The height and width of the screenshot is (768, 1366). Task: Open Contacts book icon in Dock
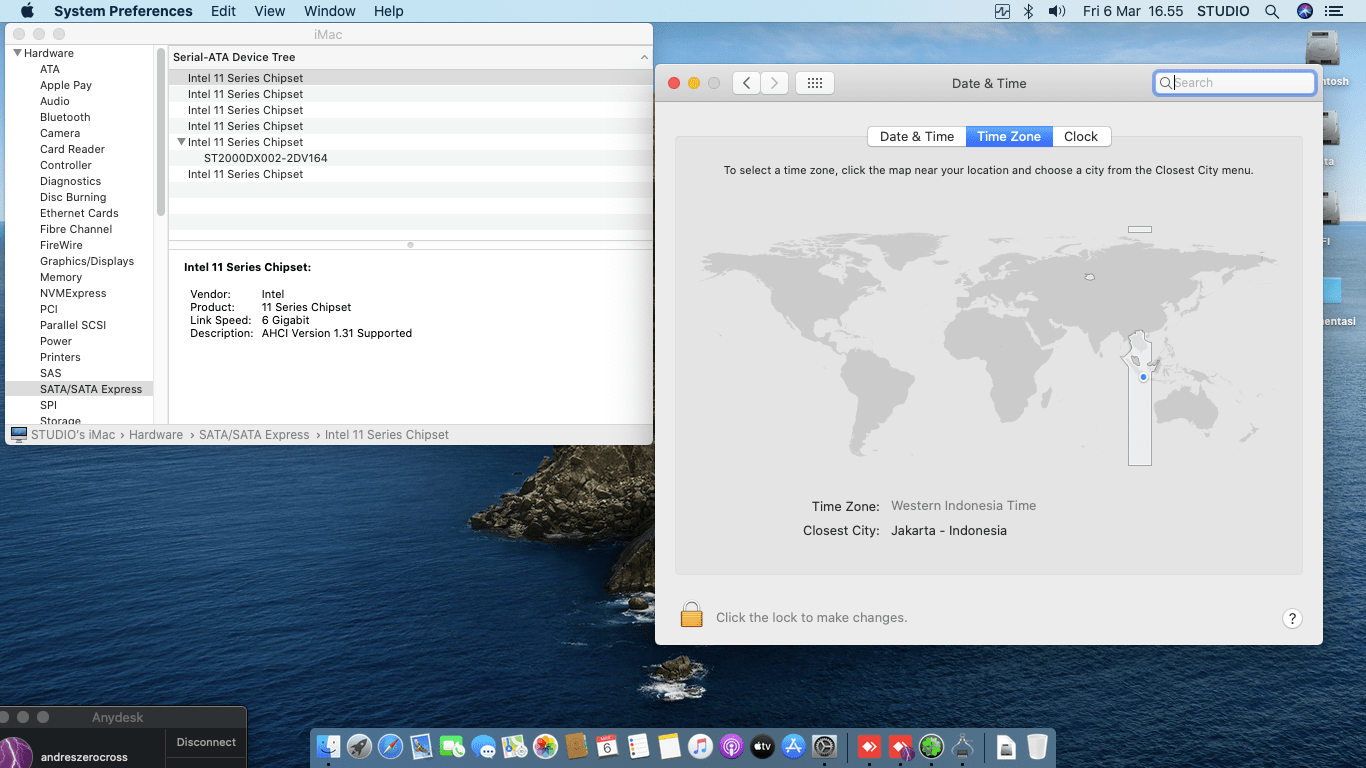click(x=576, y=746)
